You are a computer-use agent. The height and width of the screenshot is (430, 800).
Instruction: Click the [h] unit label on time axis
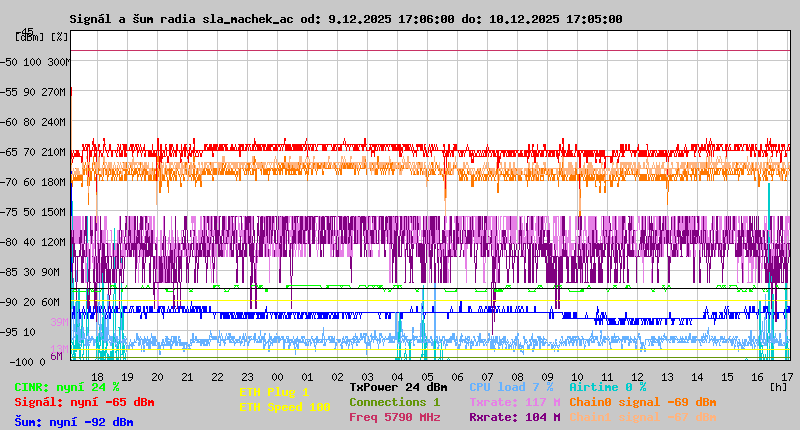tap(779, 386)
